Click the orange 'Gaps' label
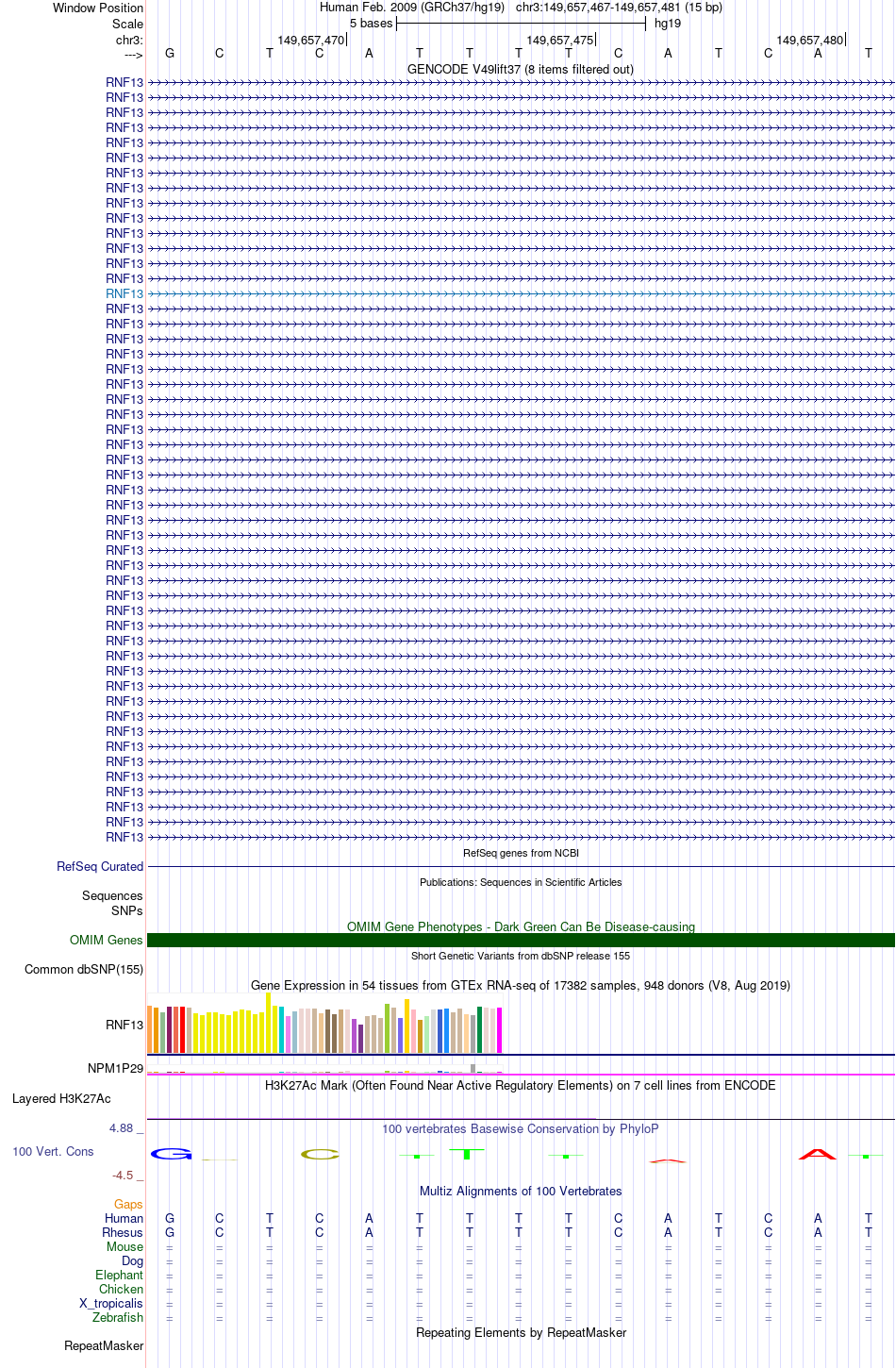896x1368 pixels. [x=128, y=1205]
